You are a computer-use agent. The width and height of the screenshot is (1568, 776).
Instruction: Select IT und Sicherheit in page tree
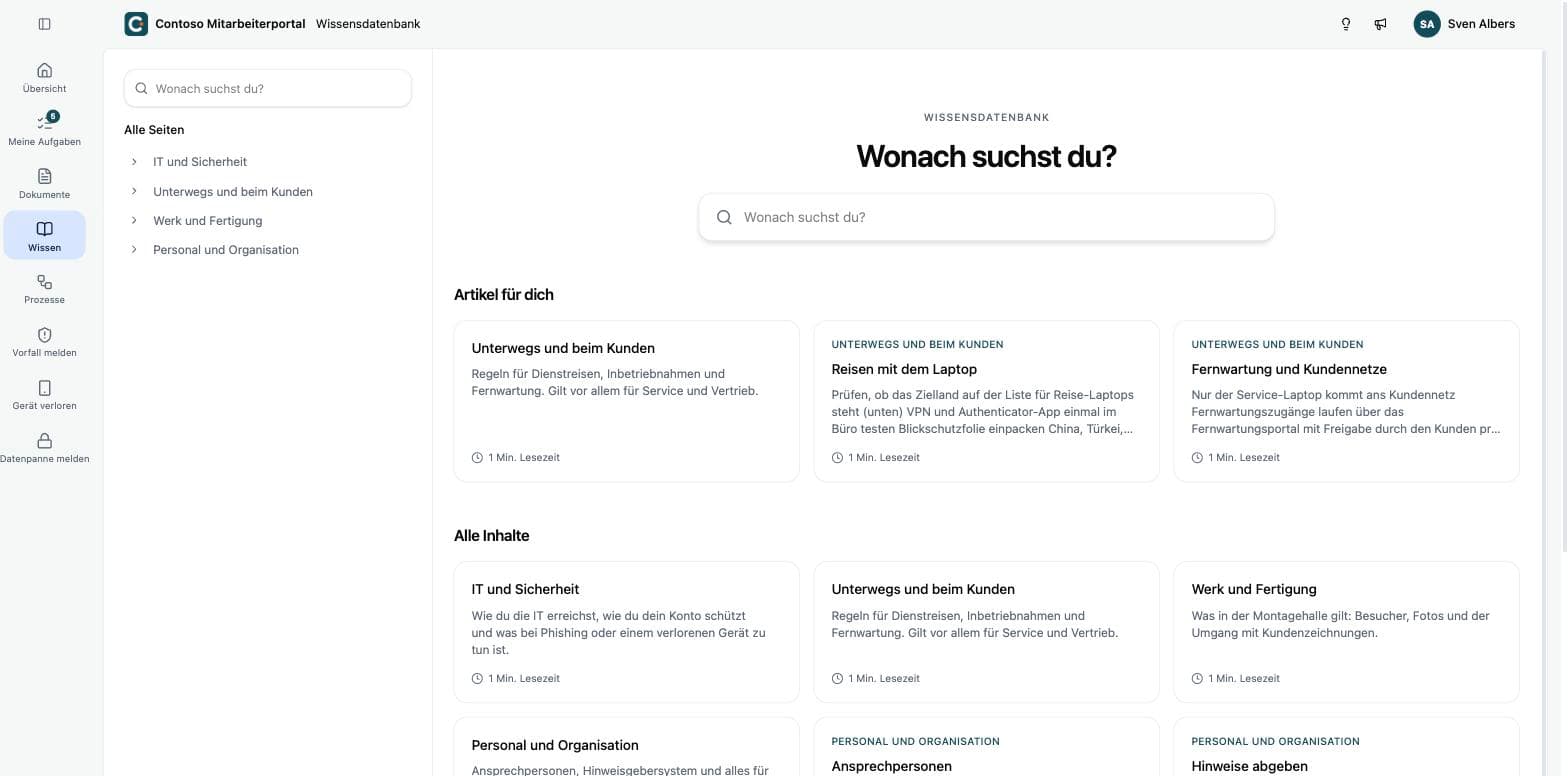click(200, 162)
